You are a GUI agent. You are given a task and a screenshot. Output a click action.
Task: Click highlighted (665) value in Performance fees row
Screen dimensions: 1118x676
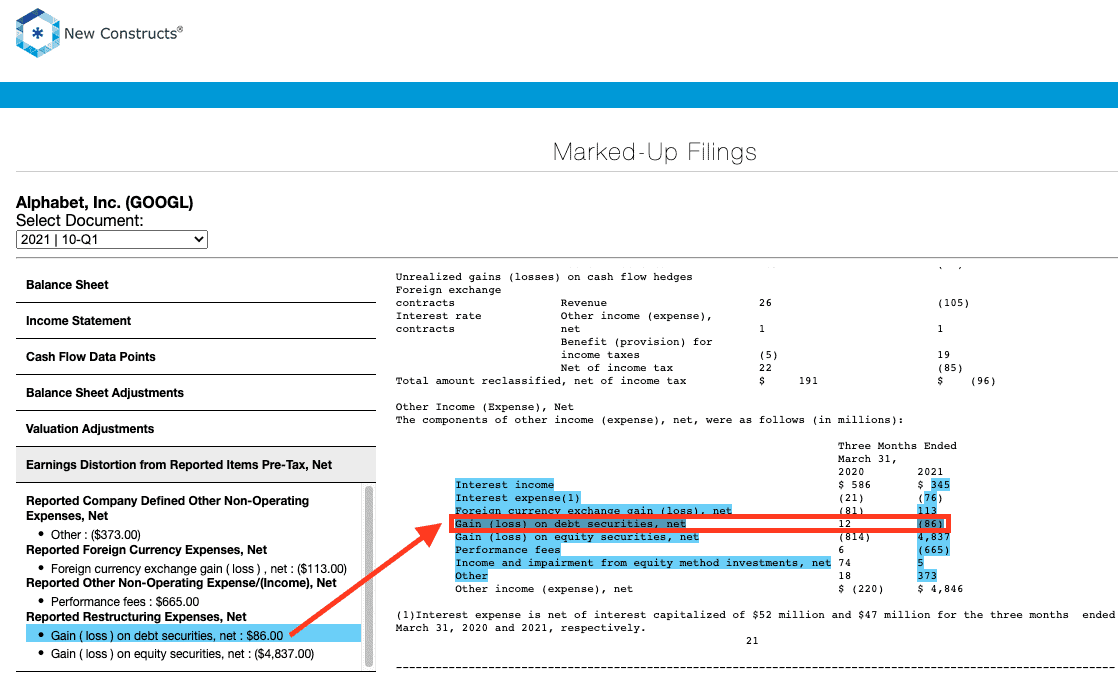tap(933, 550)
